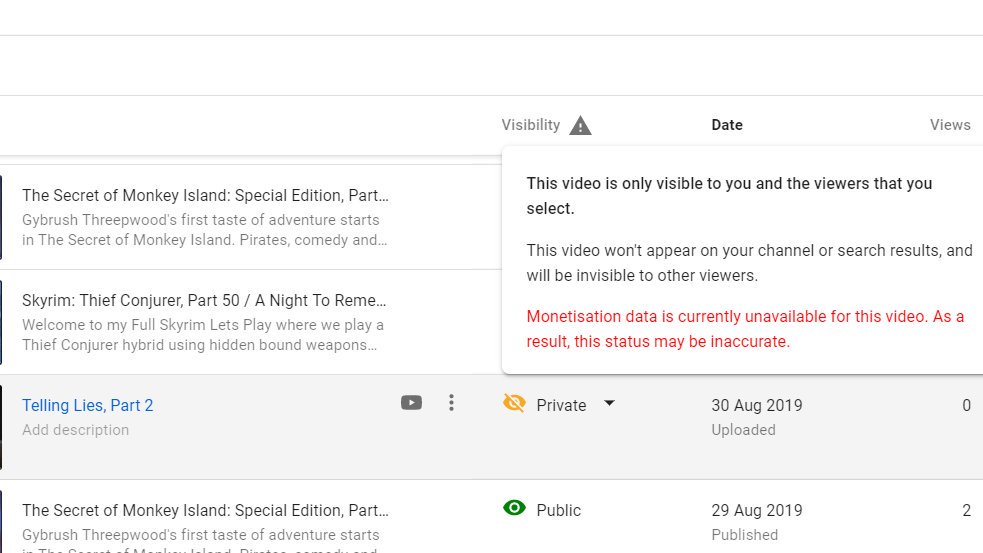The width and height of the screenshot is (983, 553).
Task: Click Skyrim description starting 'Welcome to my Full'
Action: [202, 335]
